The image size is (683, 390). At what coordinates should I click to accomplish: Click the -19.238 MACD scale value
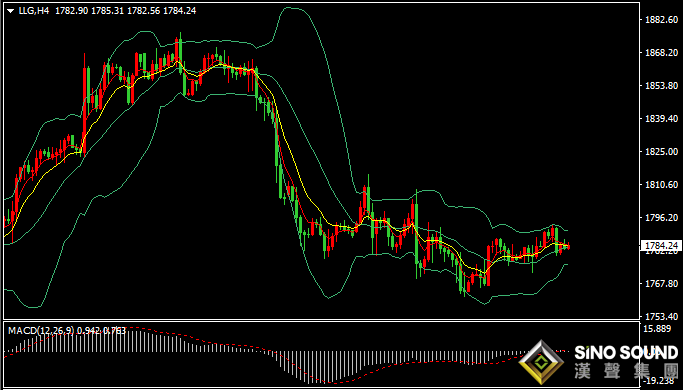[x=660, y=380]
